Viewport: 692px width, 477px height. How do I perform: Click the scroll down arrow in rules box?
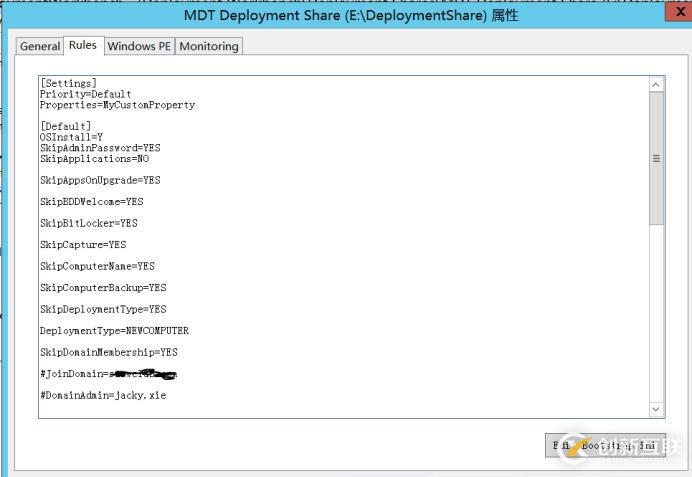(x=656, y=409)
